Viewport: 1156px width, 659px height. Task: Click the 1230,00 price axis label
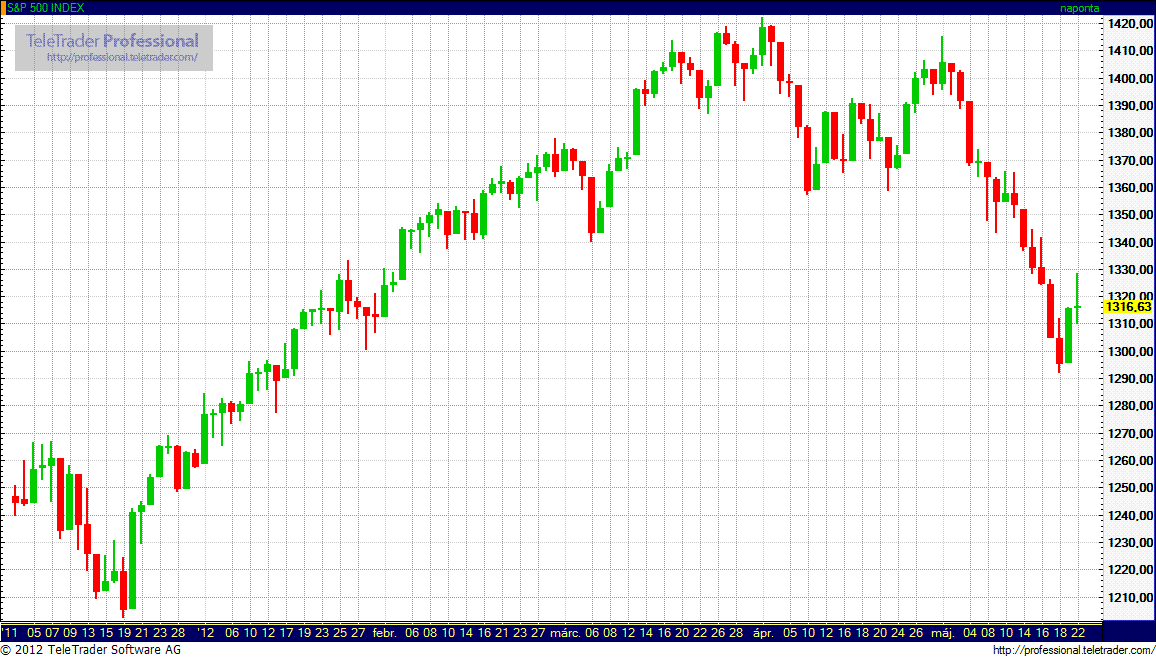point(1130,542)
